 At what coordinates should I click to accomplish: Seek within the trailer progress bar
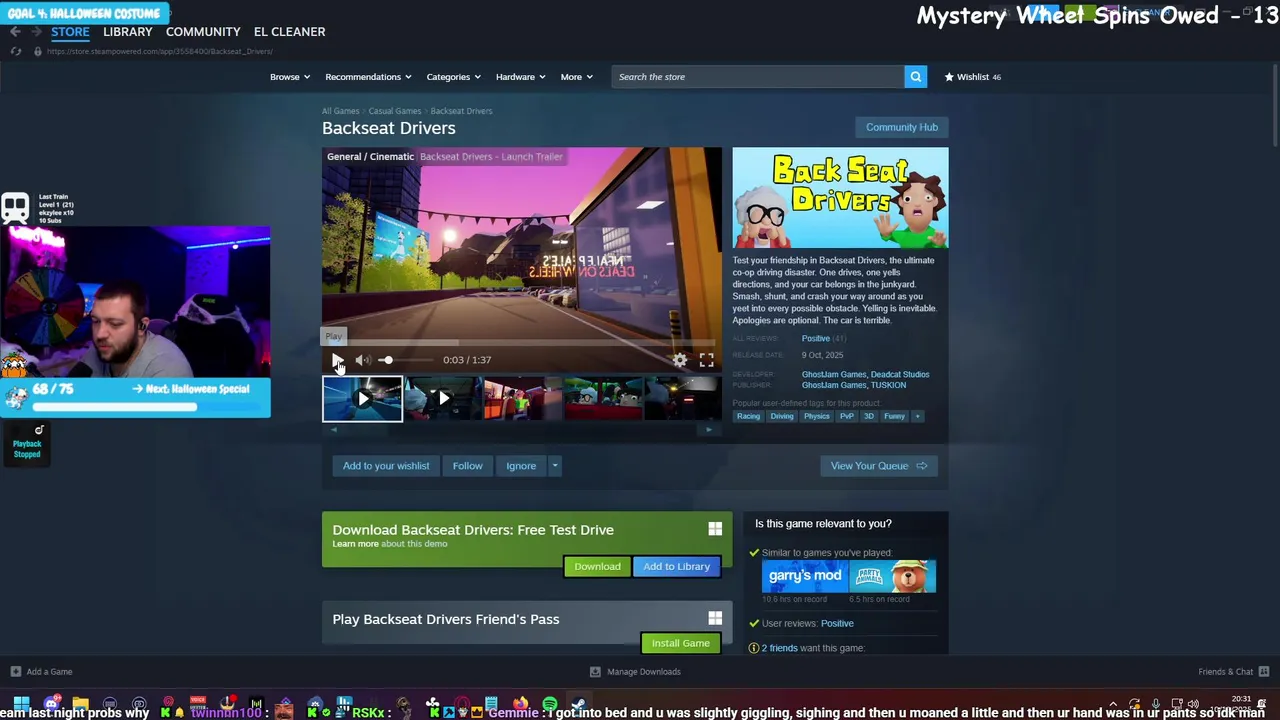[521, 343]
